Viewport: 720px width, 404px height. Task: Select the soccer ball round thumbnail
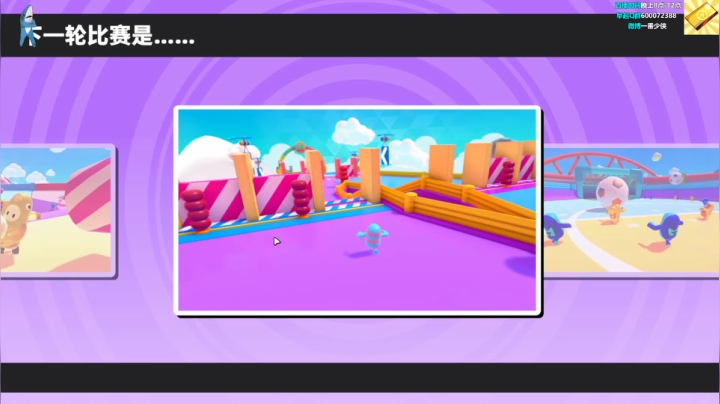[631, 210]
